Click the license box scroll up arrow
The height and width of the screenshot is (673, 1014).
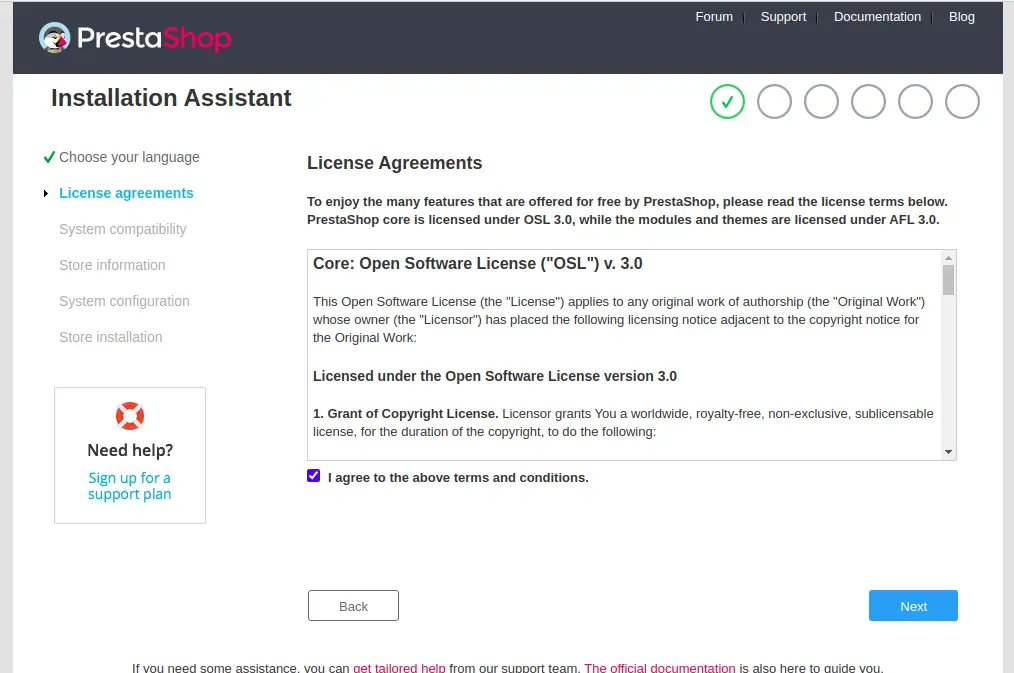948,258
